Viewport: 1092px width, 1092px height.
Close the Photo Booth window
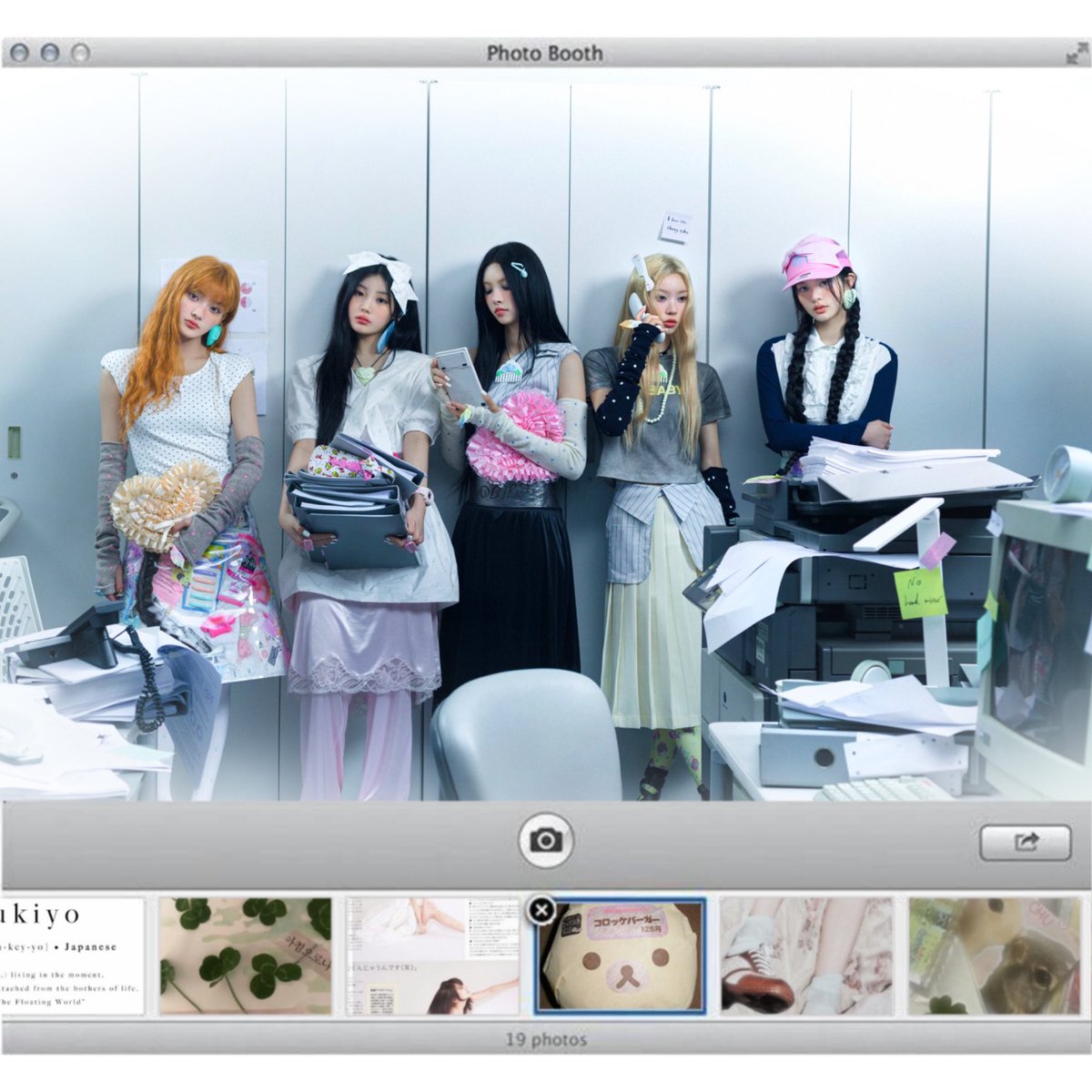pyautogui.click(x=19, y=53)
